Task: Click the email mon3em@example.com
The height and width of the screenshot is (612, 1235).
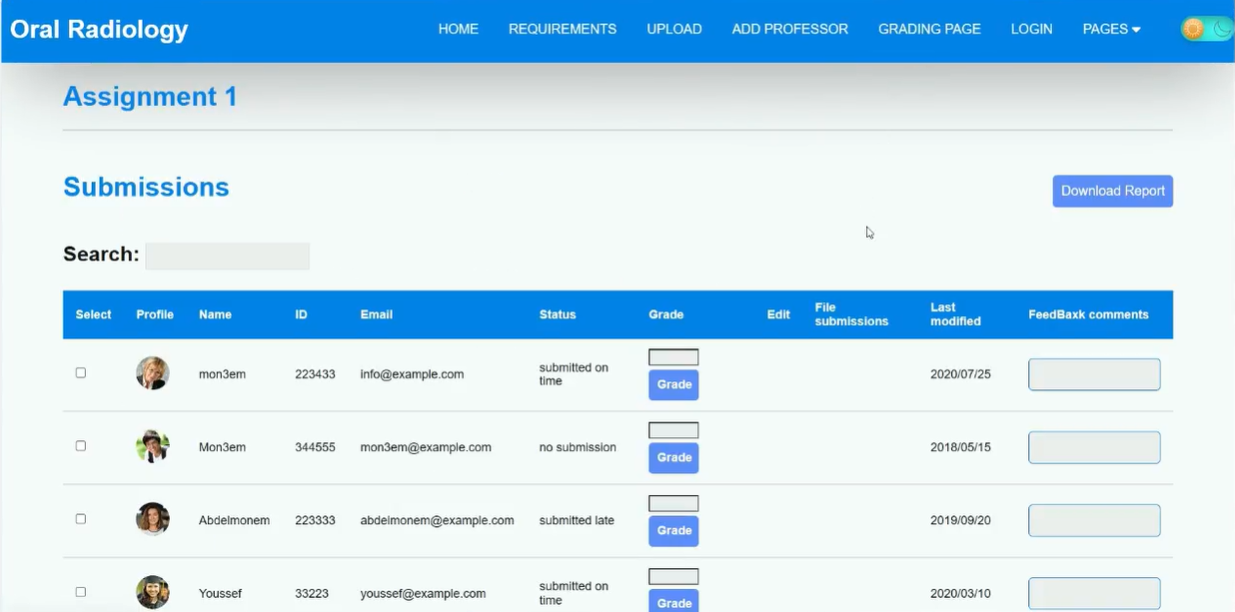Action: tap(426, 447)
